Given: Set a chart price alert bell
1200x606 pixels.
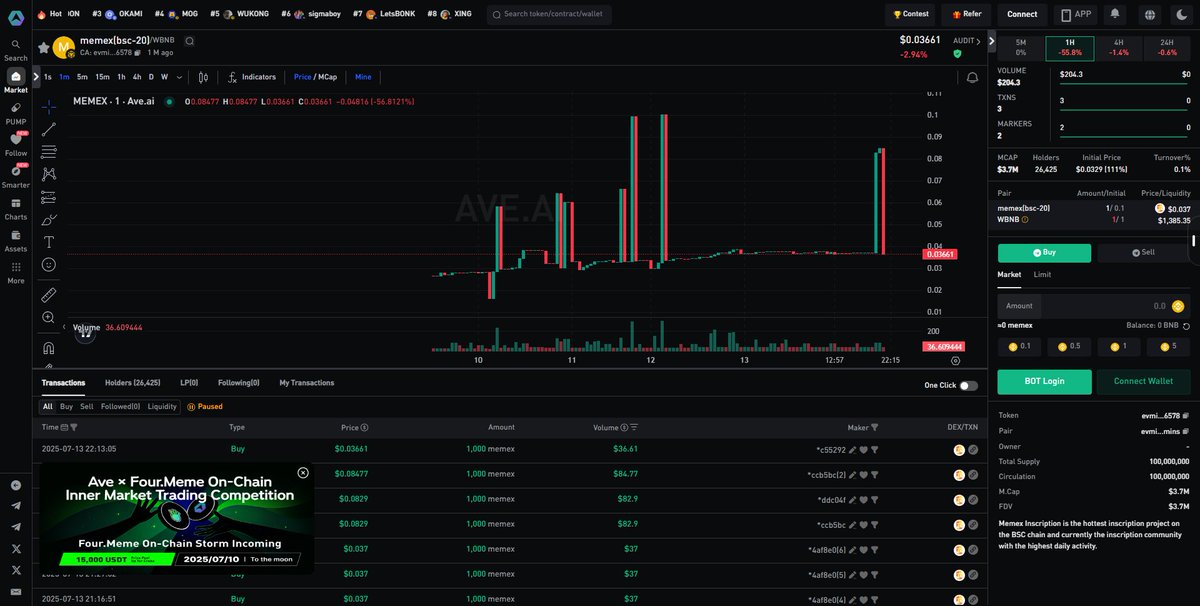Looking at the screenshot, I should point(972,77).
